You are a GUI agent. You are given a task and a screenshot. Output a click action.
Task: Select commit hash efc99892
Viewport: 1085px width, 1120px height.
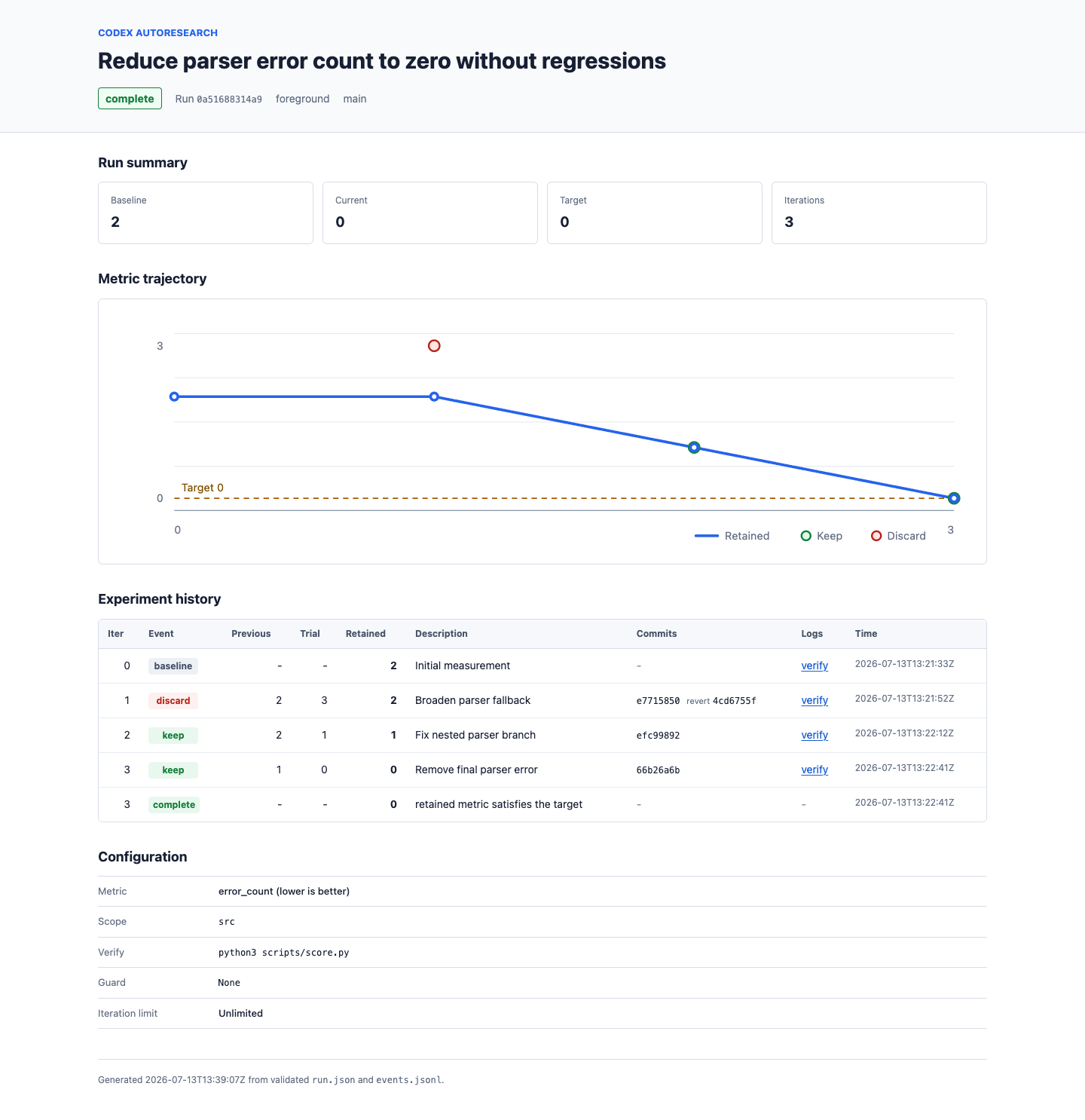click(x=658, y=736)
